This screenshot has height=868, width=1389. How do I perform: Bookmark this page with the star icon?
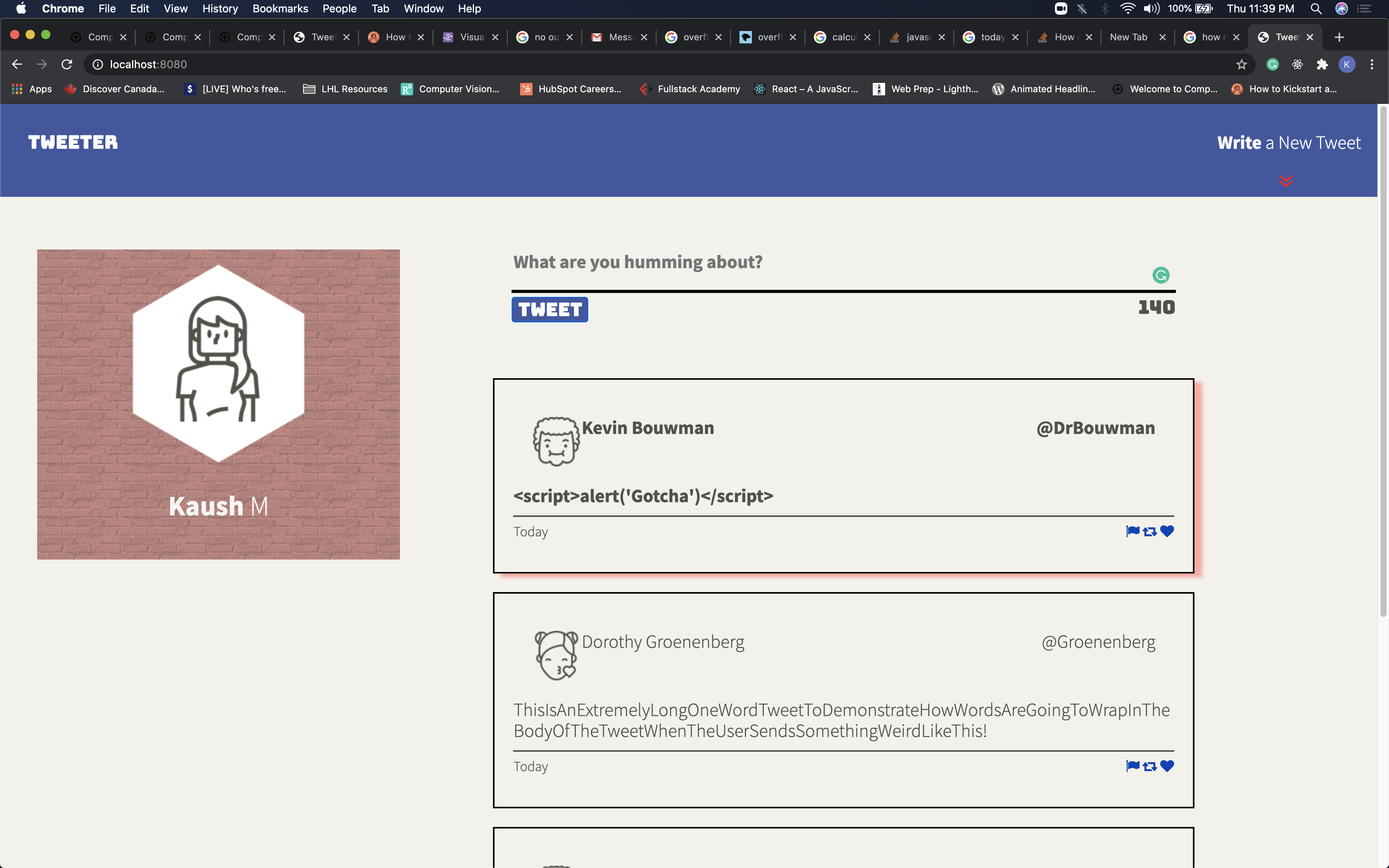[x=1241, y=64]
